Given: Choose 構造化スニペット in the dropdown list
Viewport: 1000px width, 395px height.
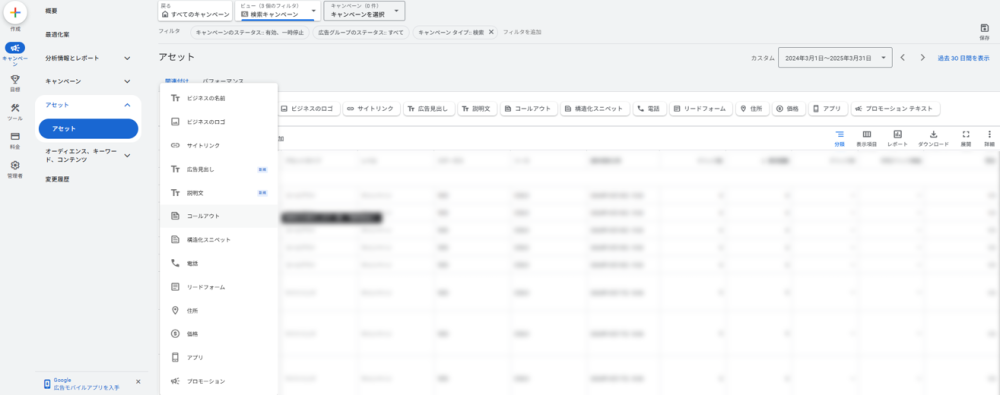Looking at the screenshot, I should point(219,240).
